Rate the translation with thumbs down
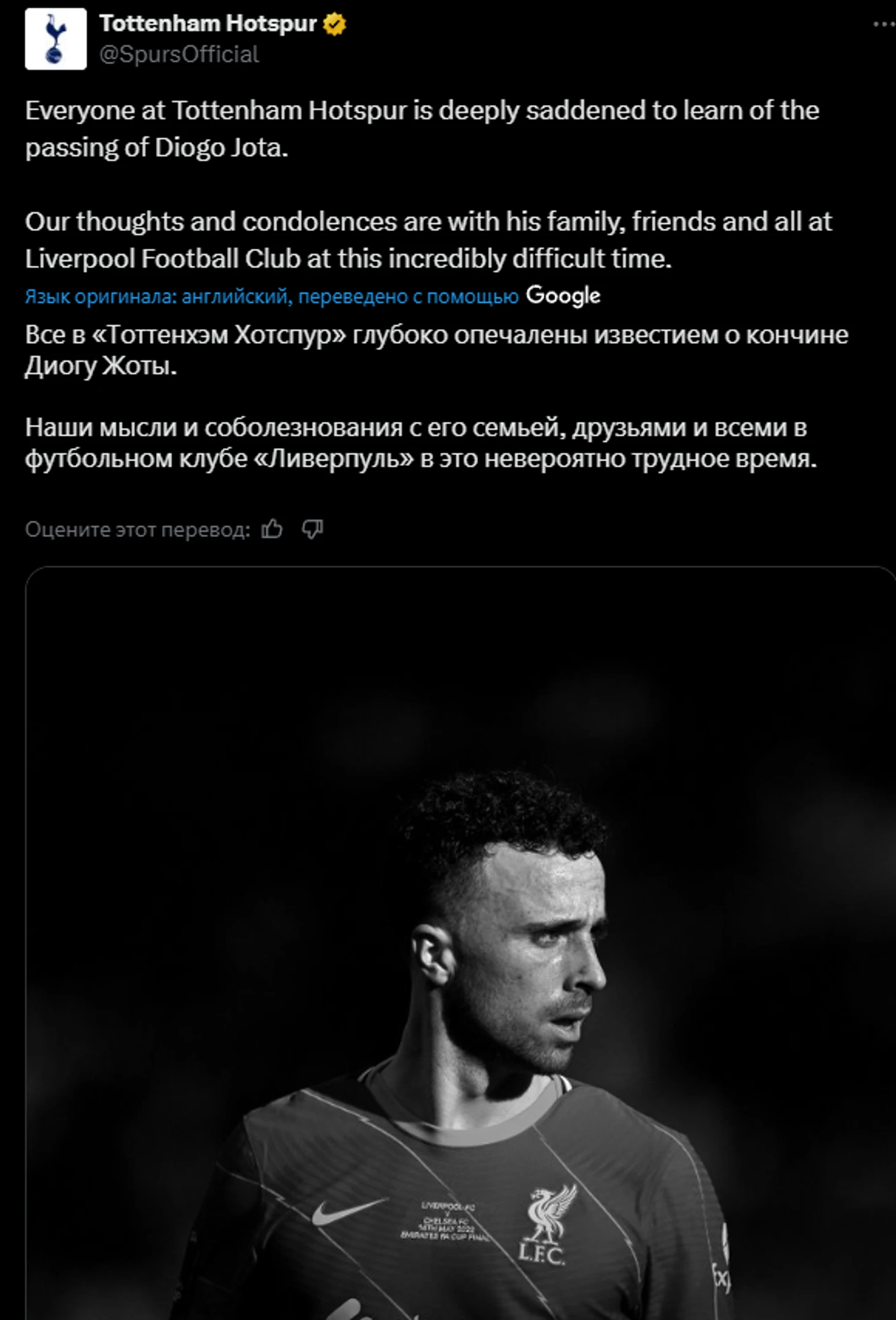 click(x=312, y=529)
